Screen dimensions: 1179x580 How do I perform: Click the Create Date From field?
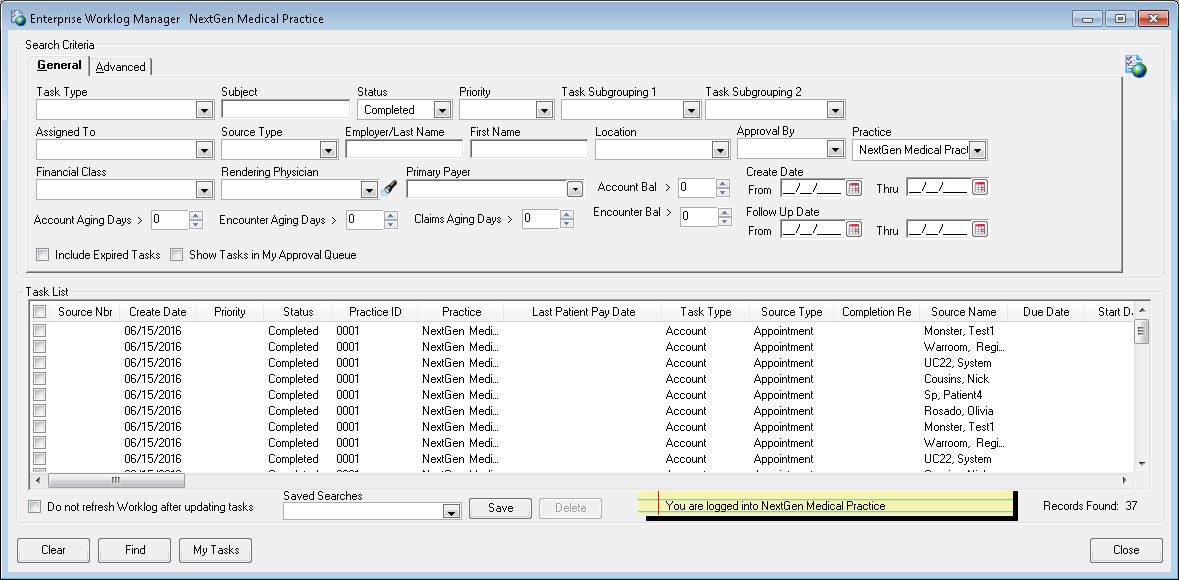[812, 188]
